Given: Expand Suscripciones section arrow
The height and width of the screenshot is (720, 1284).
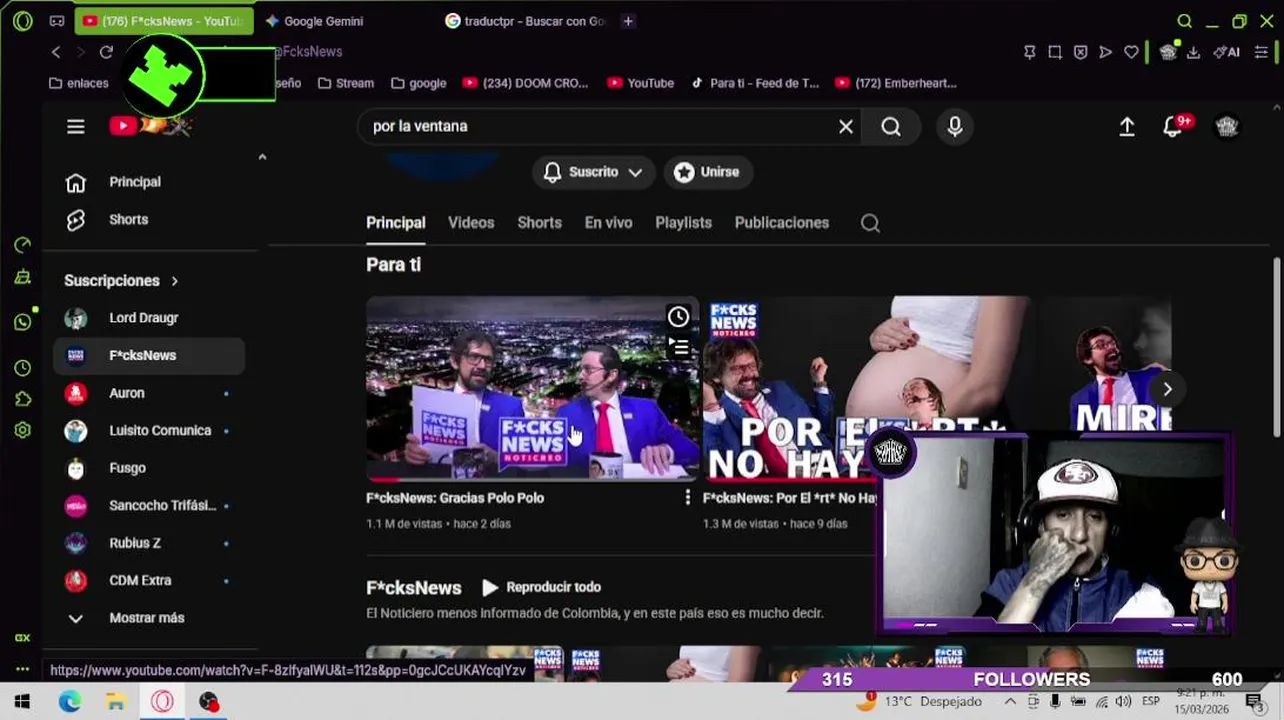Looking at the screenshot, I should [175, 281].
